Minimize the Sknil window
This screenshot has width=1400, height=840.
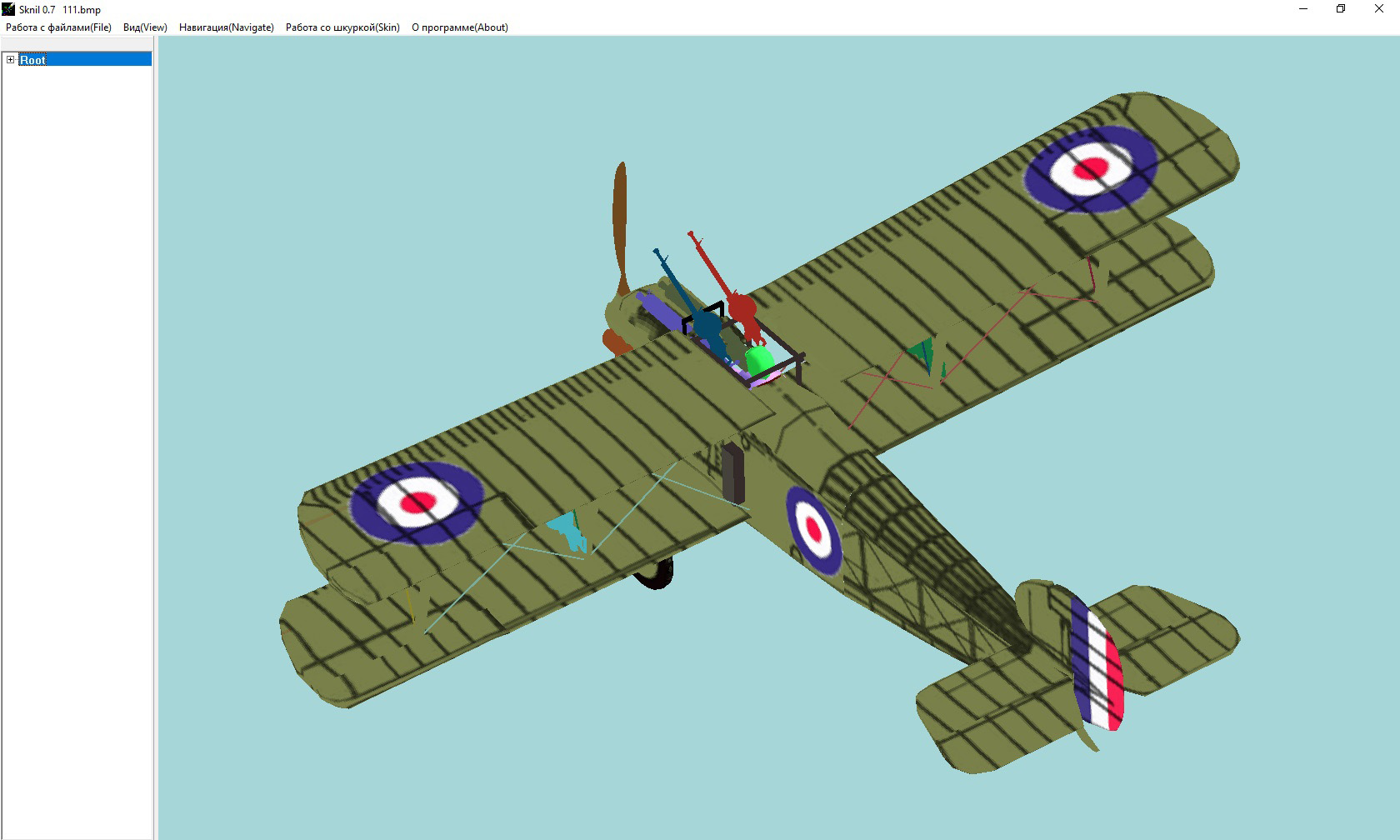(1303, 9)
